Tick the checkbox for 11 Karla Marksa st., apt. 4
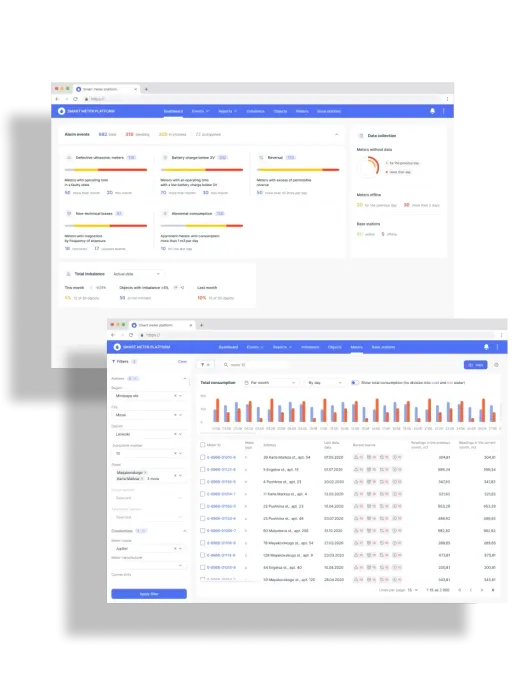 (x=202, y=494)
